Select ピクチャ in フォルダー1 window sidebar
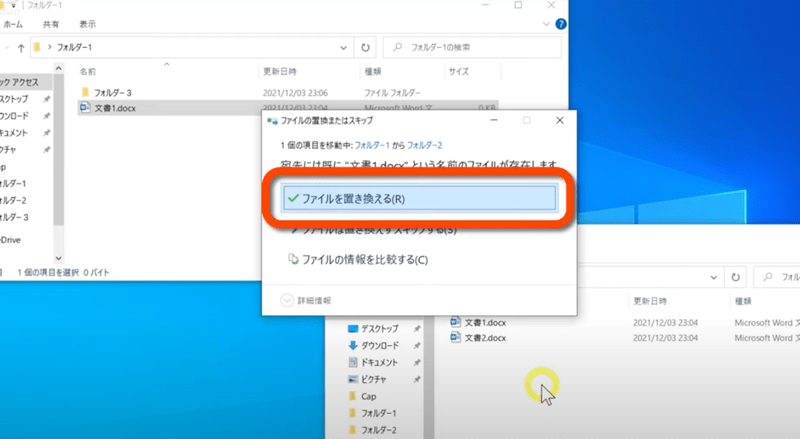This screenshot has height=439, width=800. tap(8, 149)
